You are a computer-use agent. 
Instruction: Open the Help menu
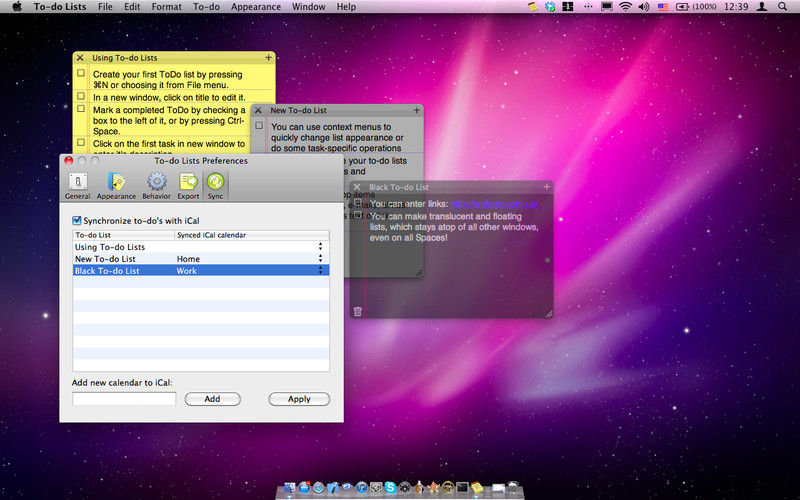coord(346,7)
